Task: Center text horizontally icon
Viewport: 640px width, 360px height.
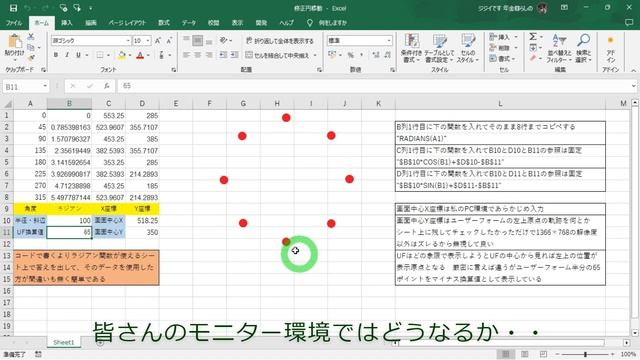Action: pos(198,55)
